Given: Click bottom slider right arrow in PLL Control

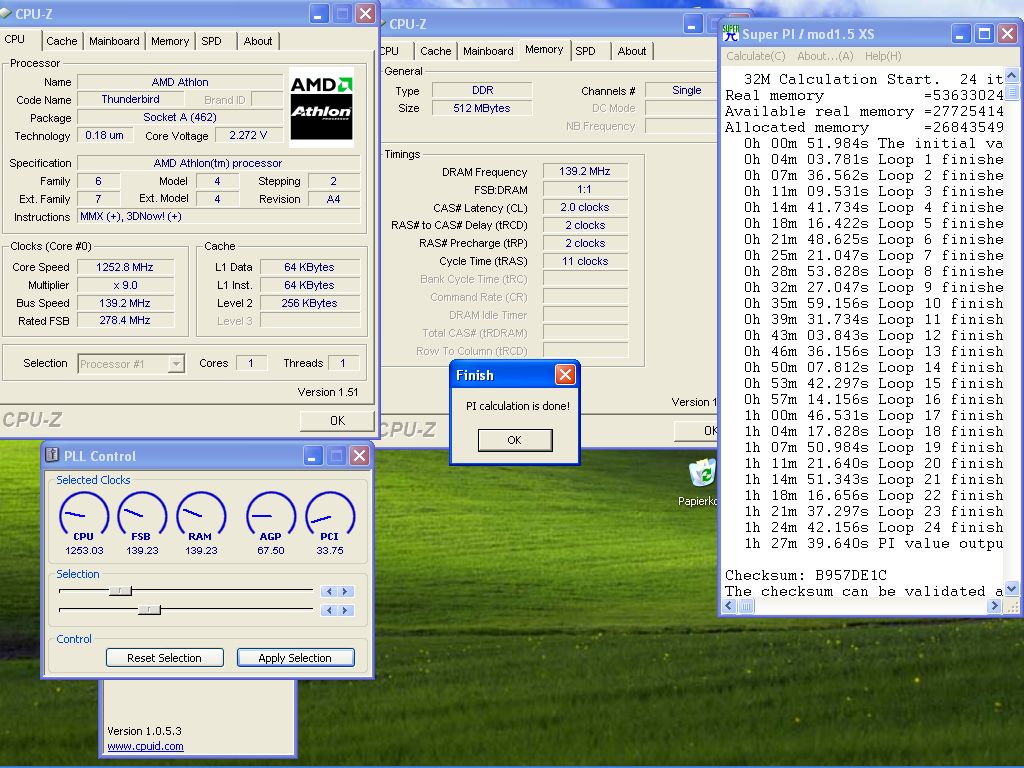Looking at the screenshot, I should pyautogui.click(x=345, y=610).
